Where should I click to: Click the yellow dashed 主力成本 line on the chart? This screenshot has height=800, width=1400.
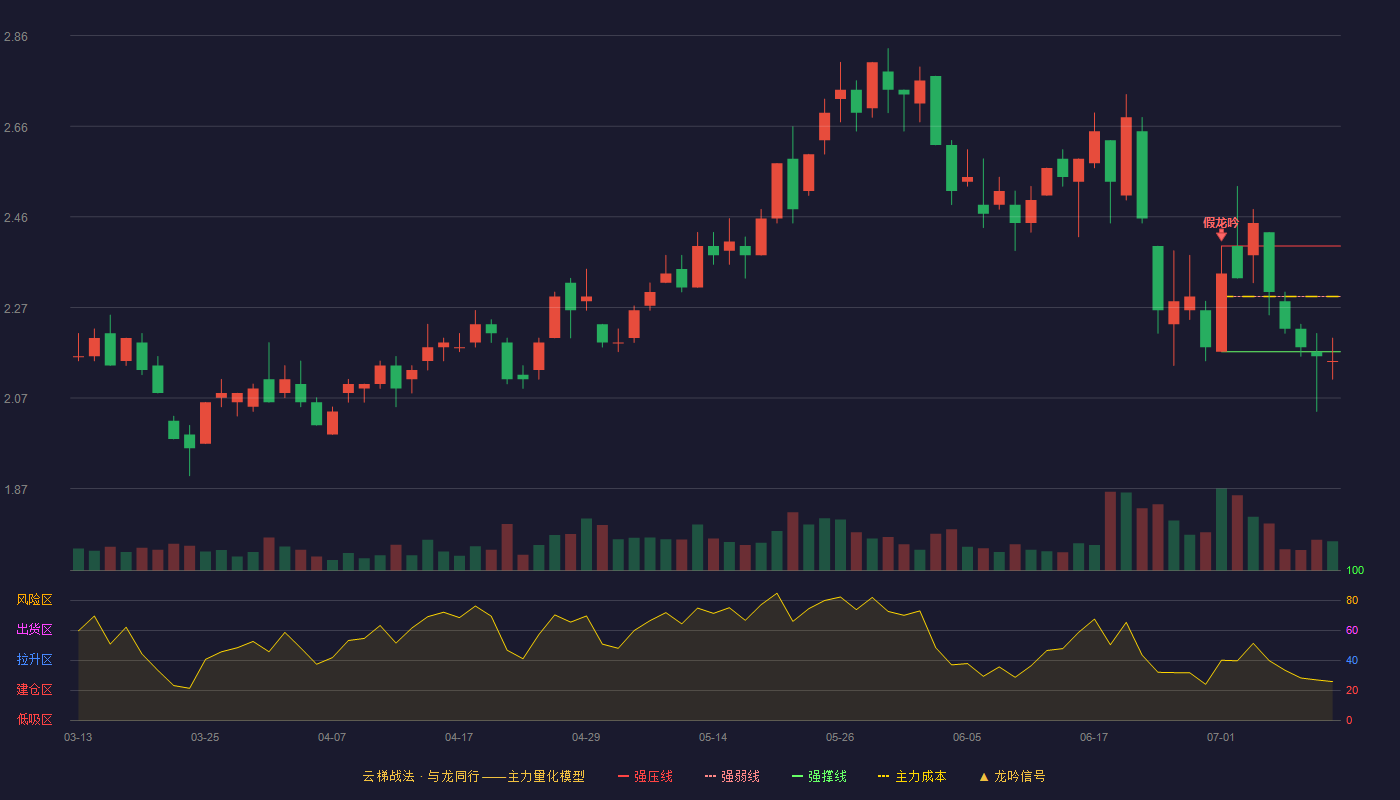(1283, 296)
